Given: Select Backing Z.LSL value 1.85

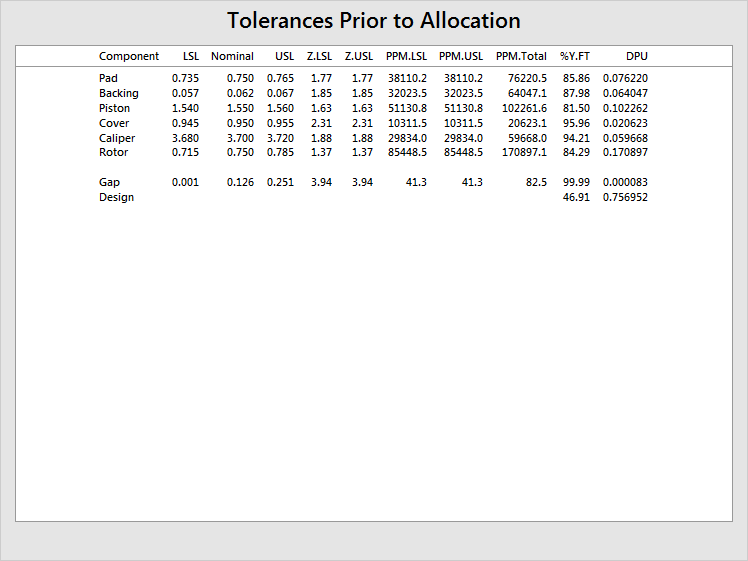Looking at the screenshot, I should (x=322, y=94).
